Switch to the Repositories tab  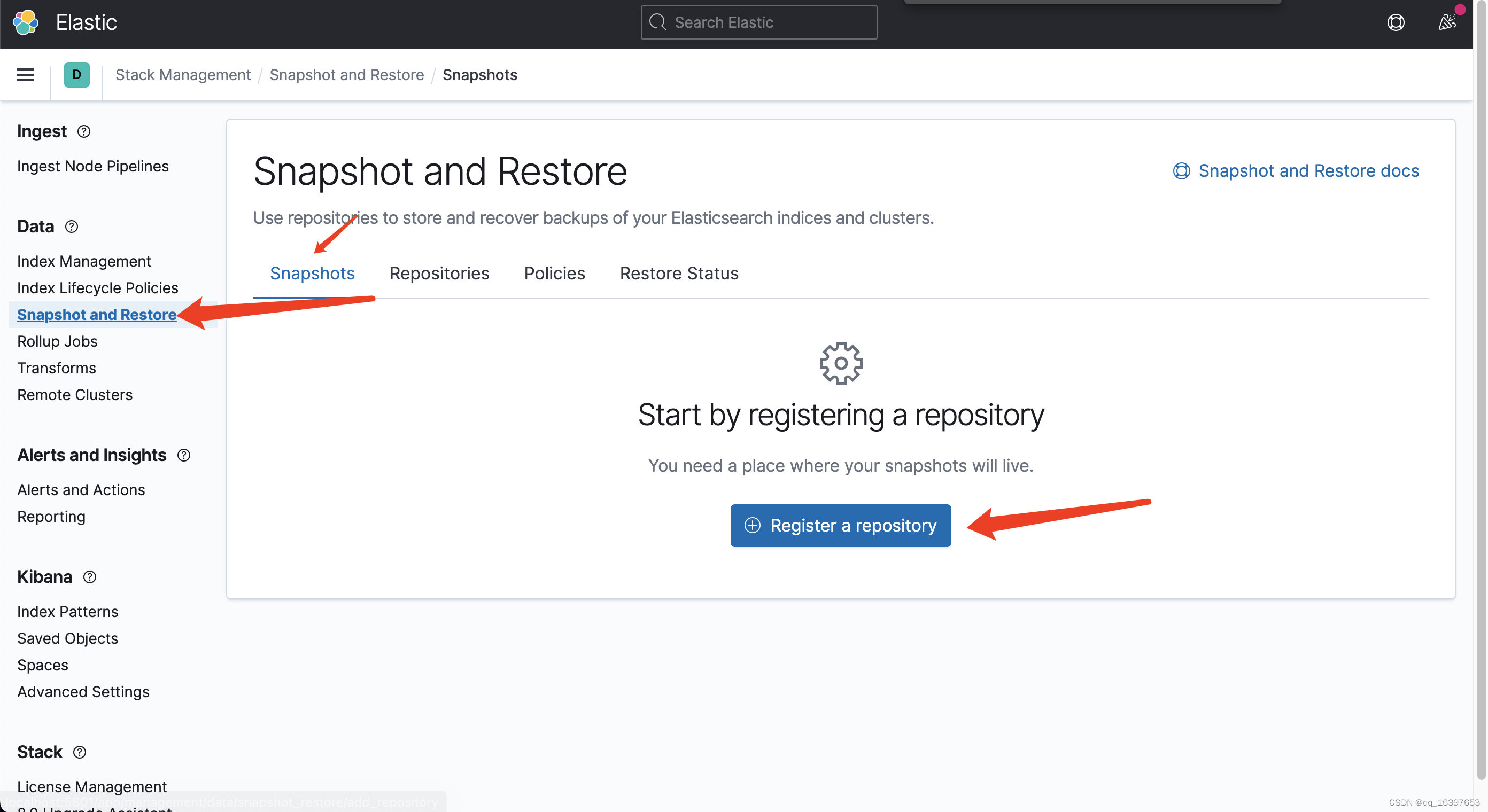(439, 273)
